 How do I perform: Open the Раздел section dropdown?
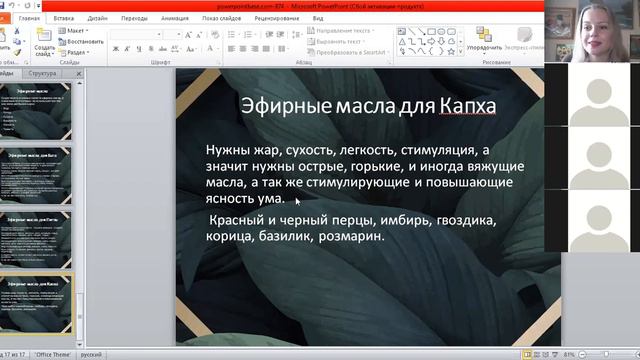[74, 52]
